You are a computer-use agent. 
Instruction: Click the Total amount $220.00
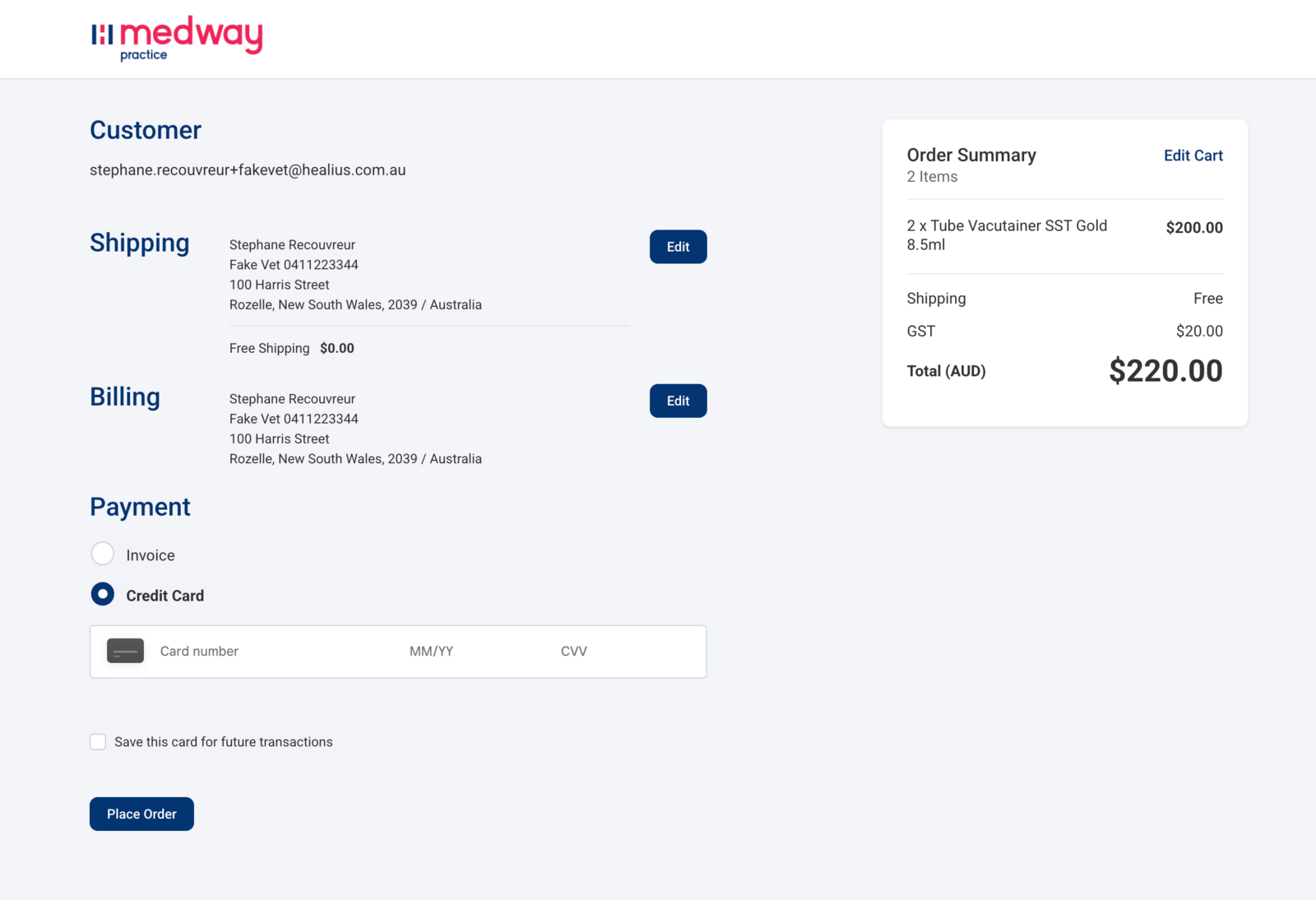click(1165, 371)
